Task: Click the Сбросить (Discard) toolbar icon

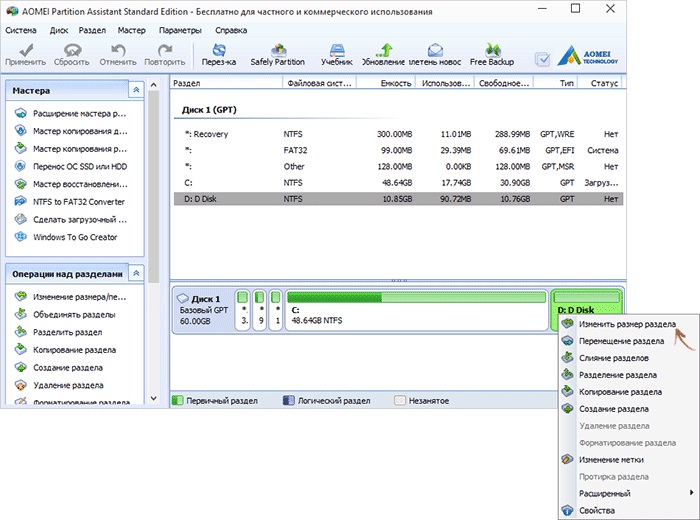Action: tap(72, 55)
